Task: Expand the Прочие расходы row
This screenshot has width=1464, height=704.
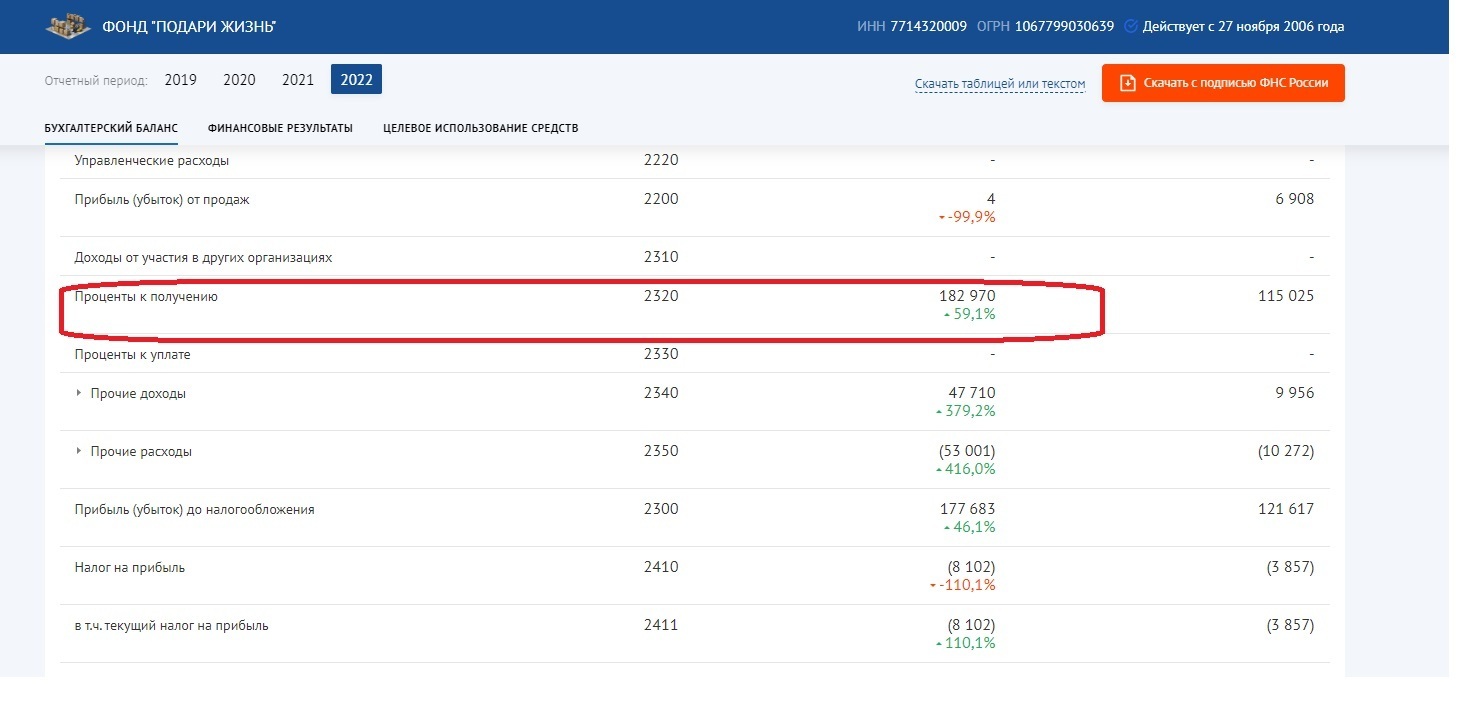Action: (x=79, y=451)
